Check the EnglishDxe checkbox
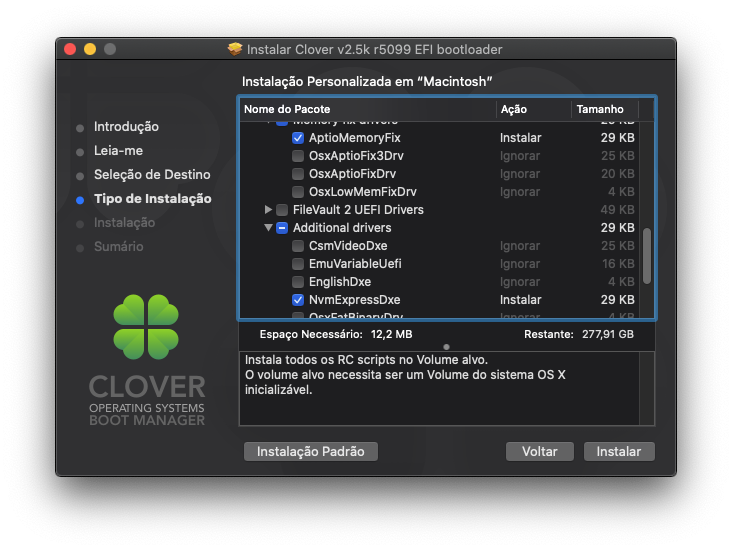732x550 pixels. click(x=298, y=282)
